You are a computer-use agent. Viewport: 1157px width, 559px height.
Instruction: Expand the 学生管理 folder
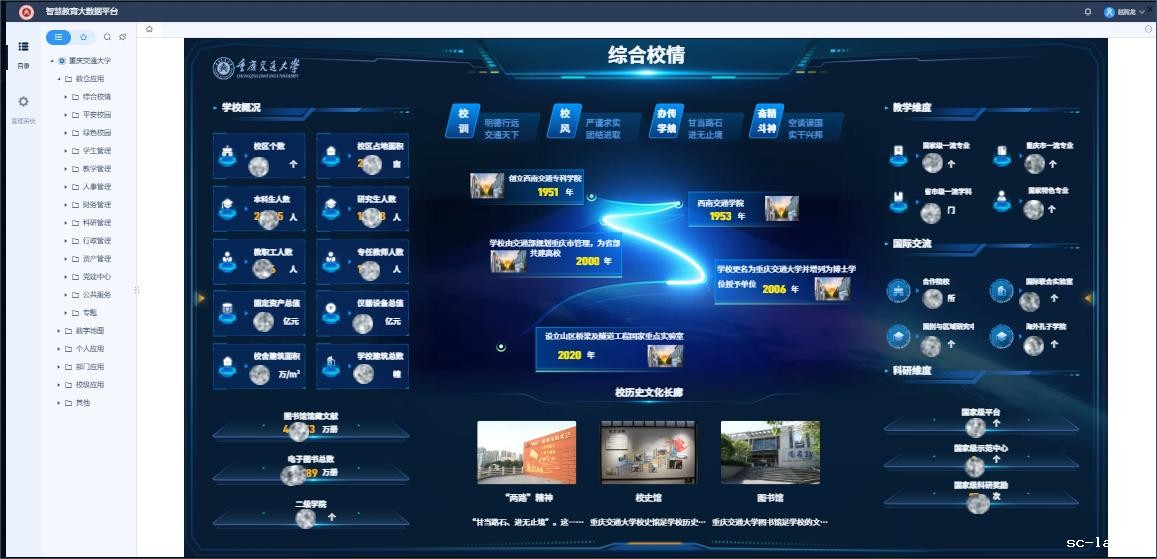tap(65, 151)
